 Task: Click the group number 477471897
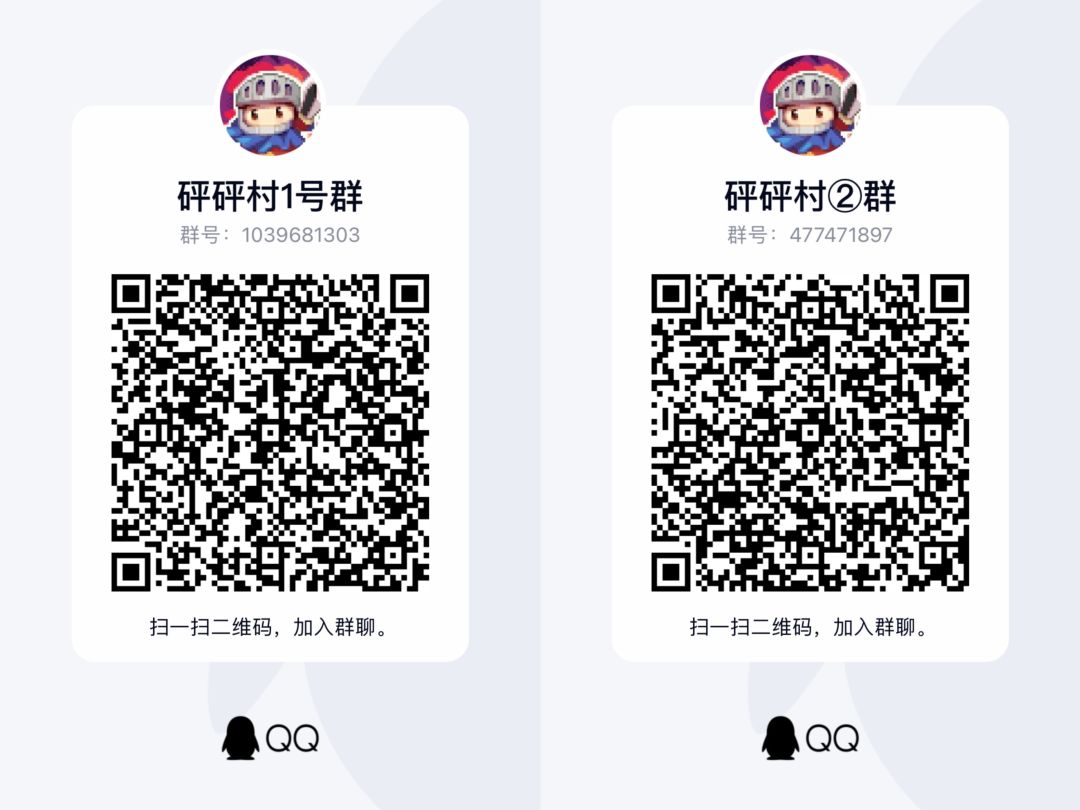[x=841, y=235]
